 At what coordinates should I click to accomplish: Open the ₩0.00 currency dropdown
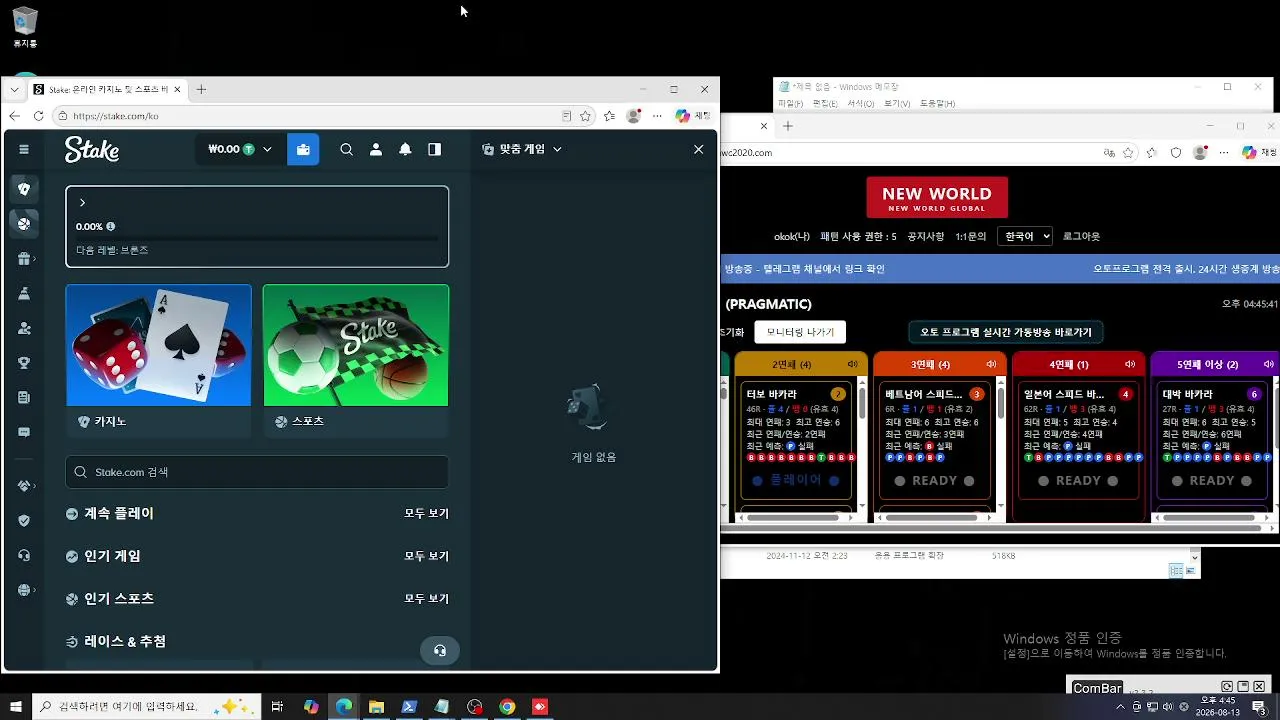pyautogui.click(x=240, y=149)
